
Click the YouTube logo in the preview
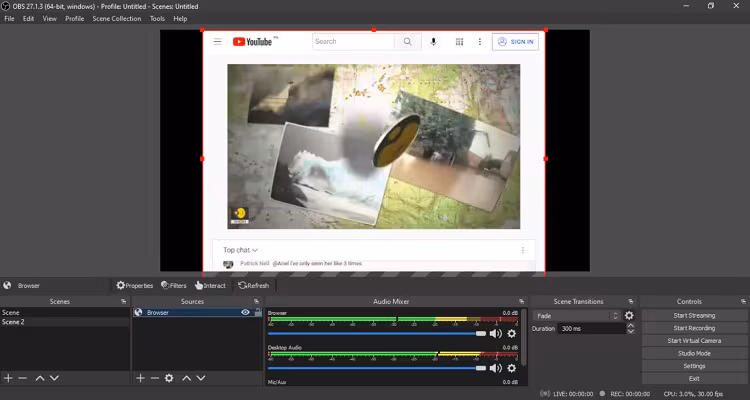(253, 42)
